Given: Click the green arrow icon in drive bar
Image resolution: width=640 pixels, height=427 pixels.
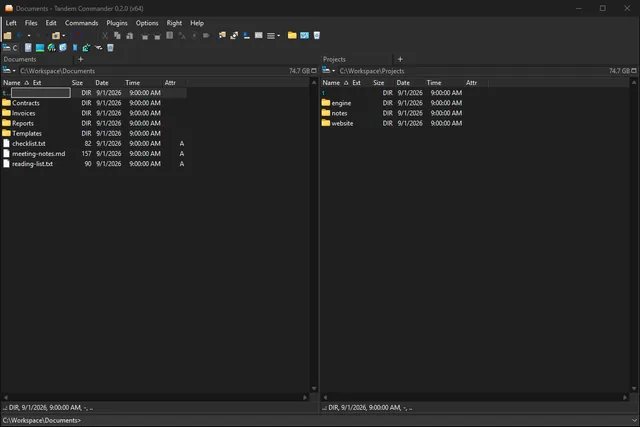Looking at the screenshot, I should [x=86, y=48].
